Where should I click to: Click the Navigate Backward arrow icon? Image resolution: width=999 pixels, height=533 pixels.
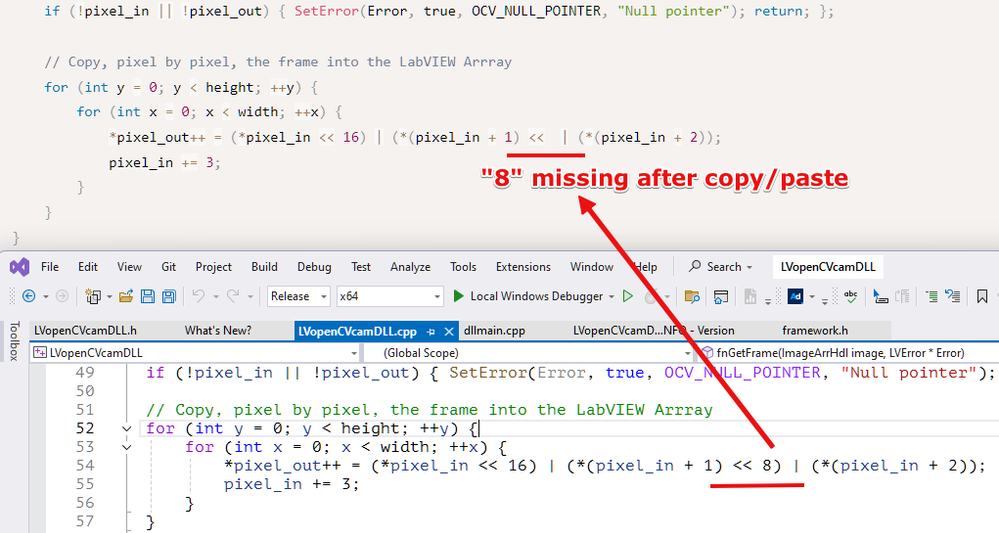click(x=28, y=296)
